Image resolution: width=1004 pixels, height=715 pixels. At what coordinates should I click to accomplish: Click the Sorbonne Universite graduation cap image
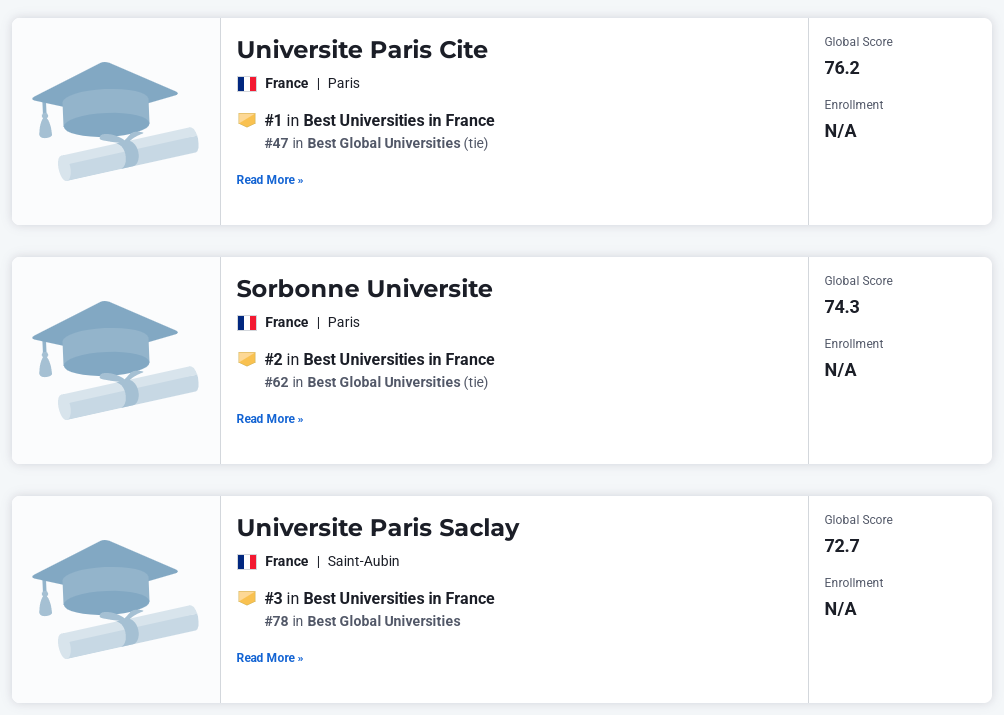point(115,360)
